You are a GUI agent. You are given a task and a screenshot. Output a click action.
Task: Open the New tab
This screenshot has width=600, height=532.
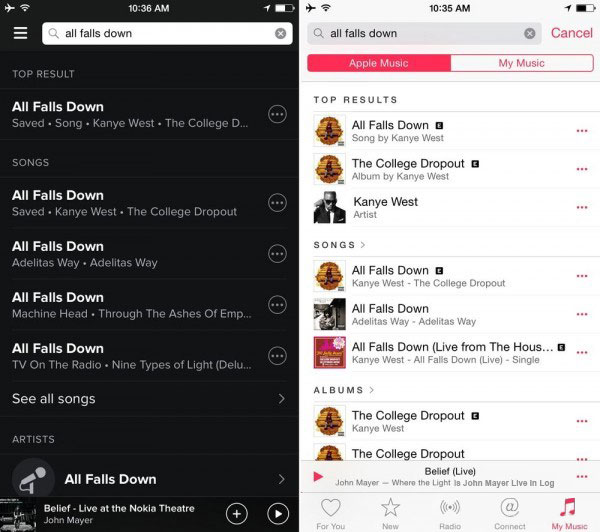click(390, 514)
